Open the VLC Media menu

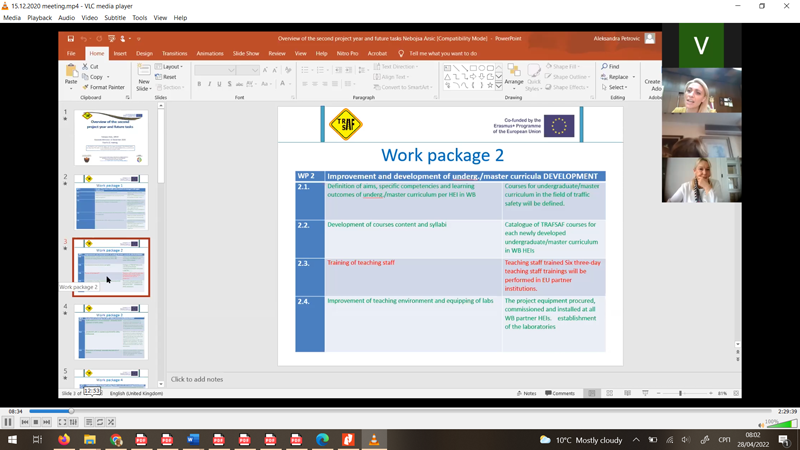[x=12, y=18]
